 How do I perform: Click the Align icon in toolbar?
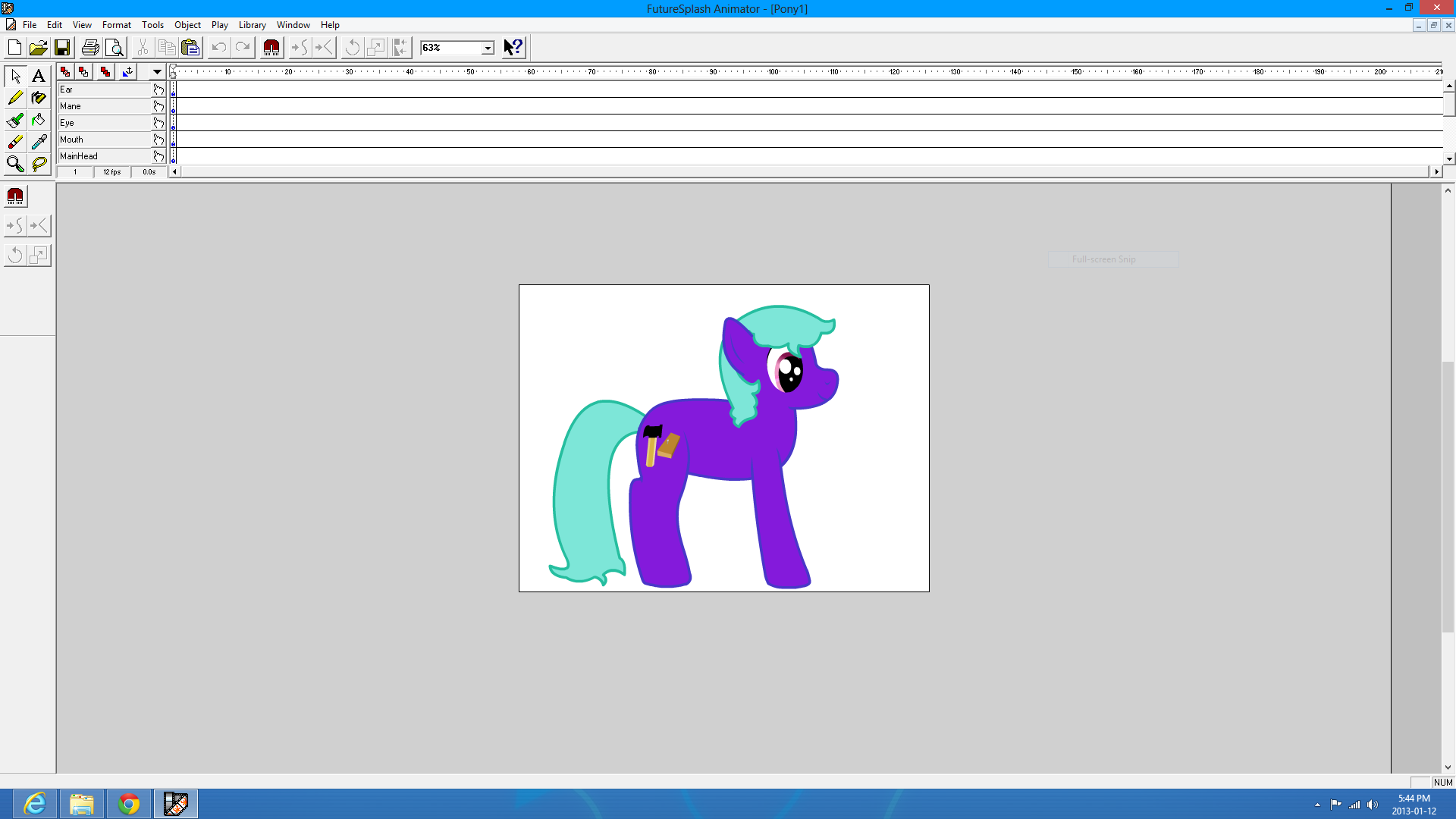click(x=400, y=48)
